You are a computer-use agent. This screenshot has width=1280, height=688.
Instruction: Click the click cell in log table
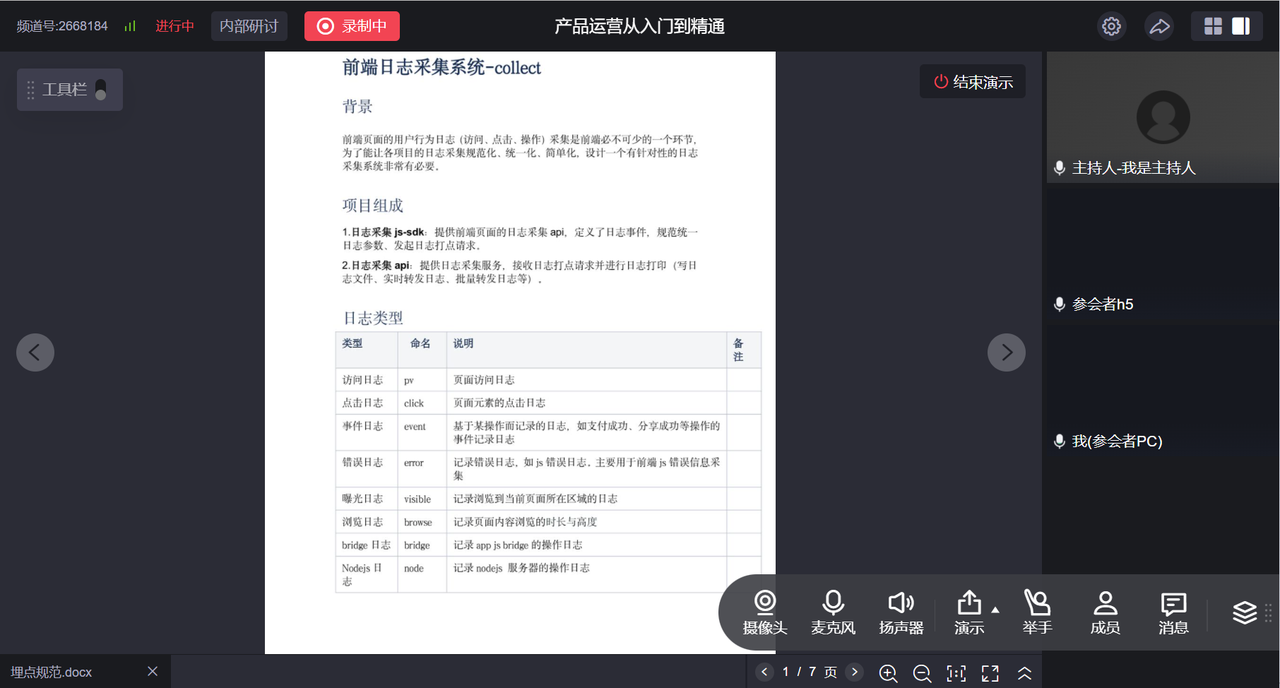coord(422,403)
